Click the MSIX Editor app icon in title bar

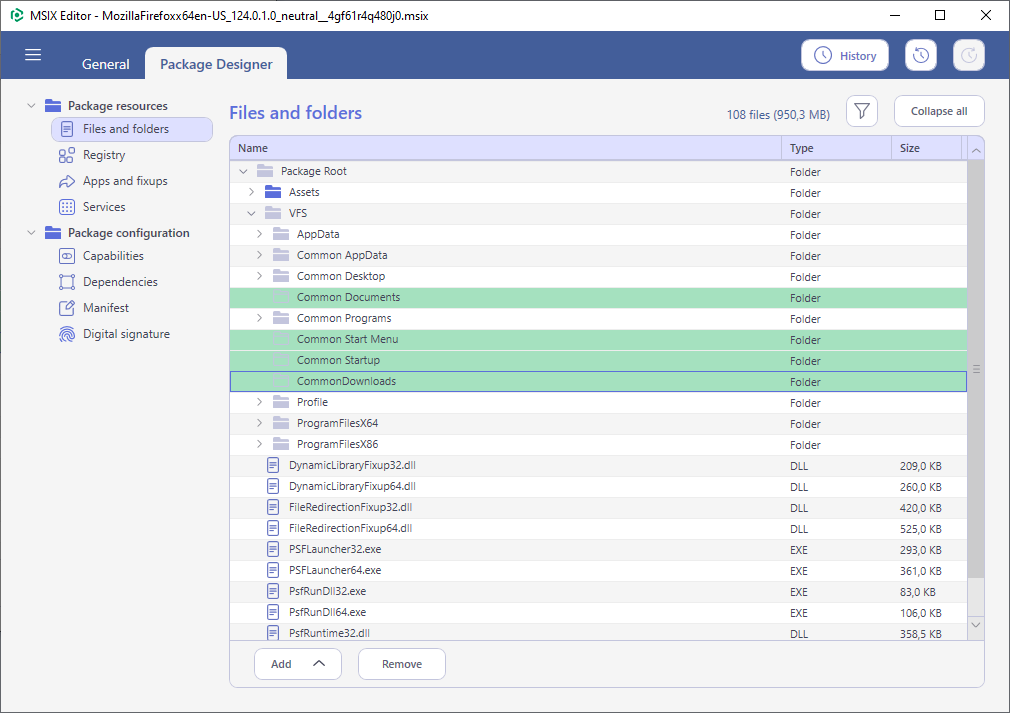pyautogui.click(x=17, y=15)
